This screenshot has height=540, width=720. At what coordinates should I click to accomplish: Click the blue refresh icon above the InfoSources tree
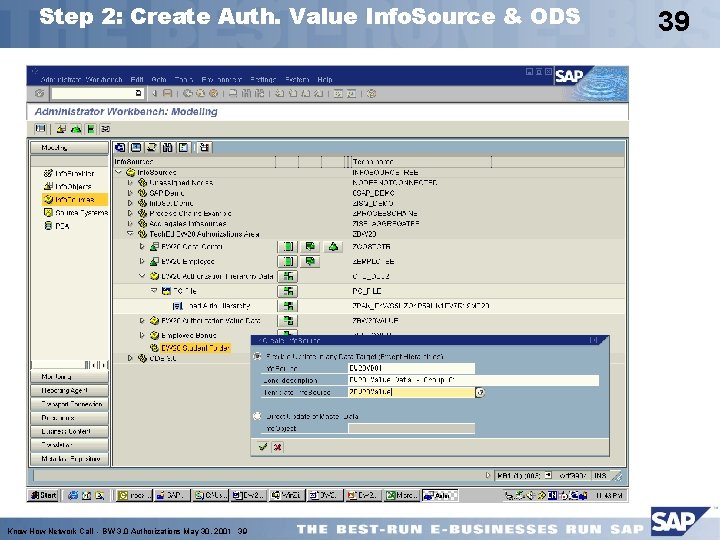120,147
